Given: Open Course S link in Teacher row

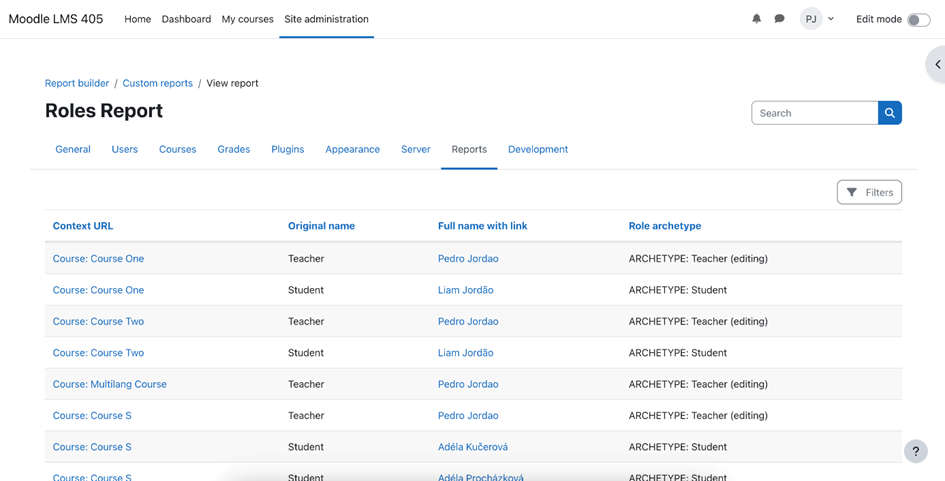Looking at the screenshot, I should tap(92, 415).
